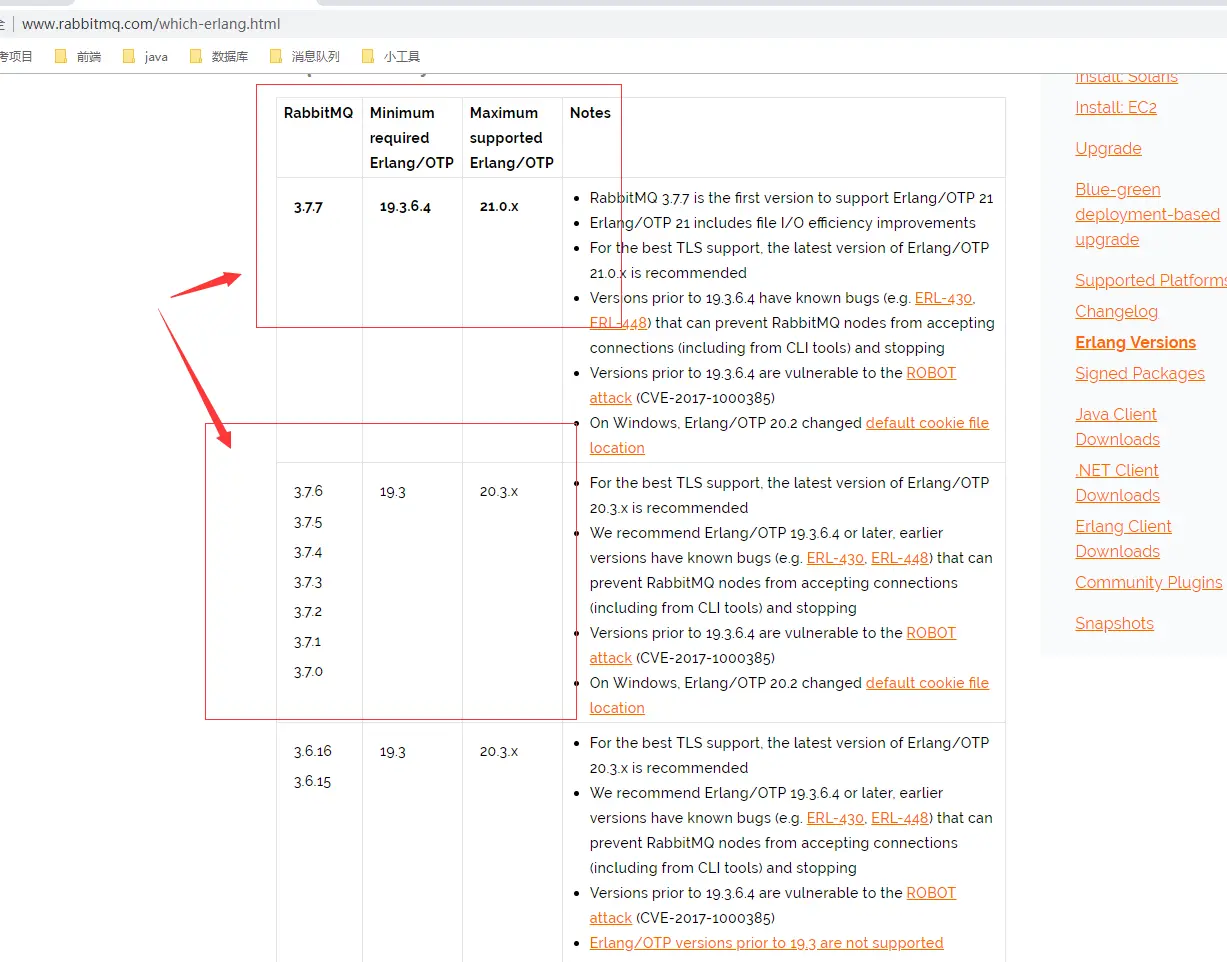
Task: Select the 3.7.7 version cell
Action: tap(308, 207)
